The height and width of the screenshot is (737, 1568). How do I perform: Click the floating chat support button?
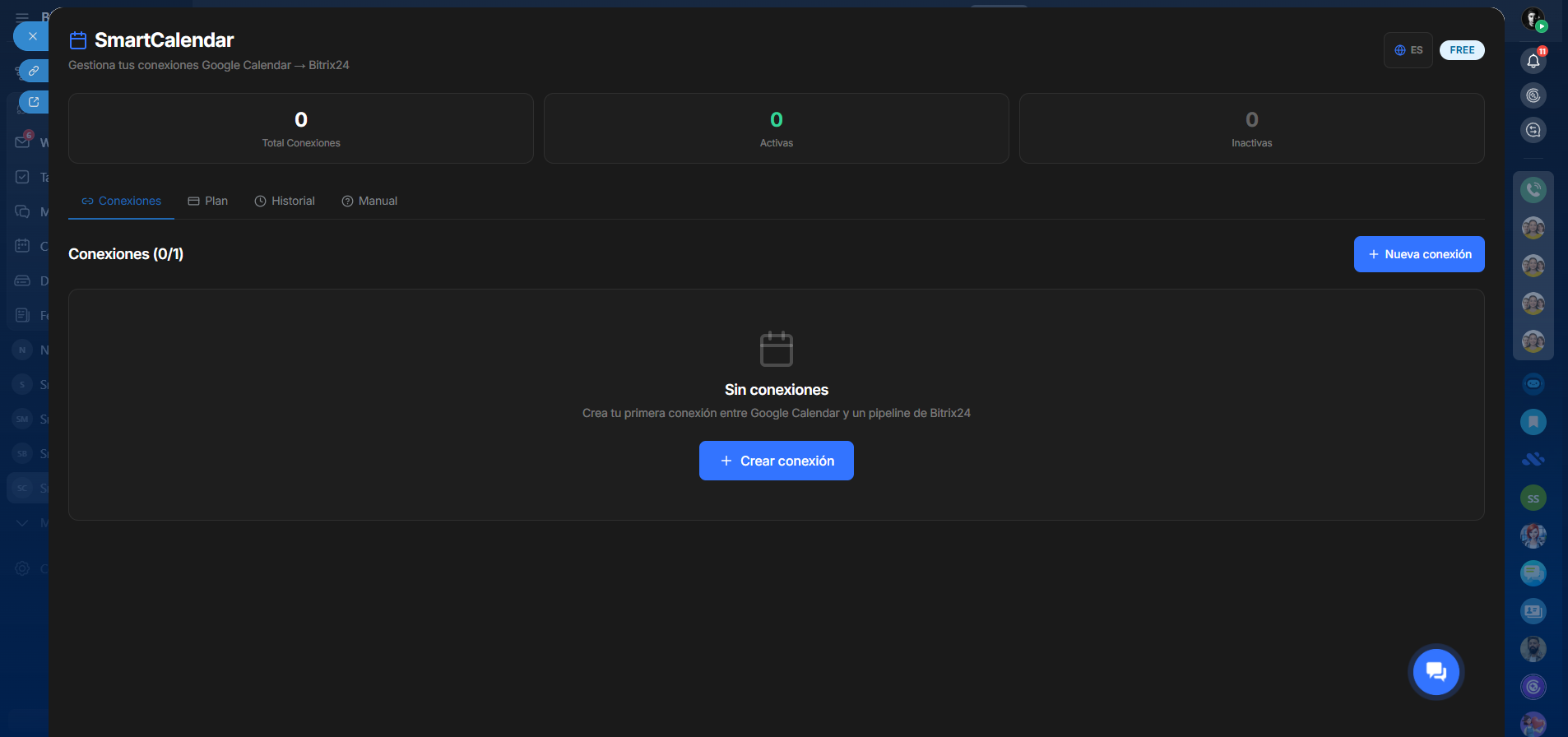coord(1436,672)
